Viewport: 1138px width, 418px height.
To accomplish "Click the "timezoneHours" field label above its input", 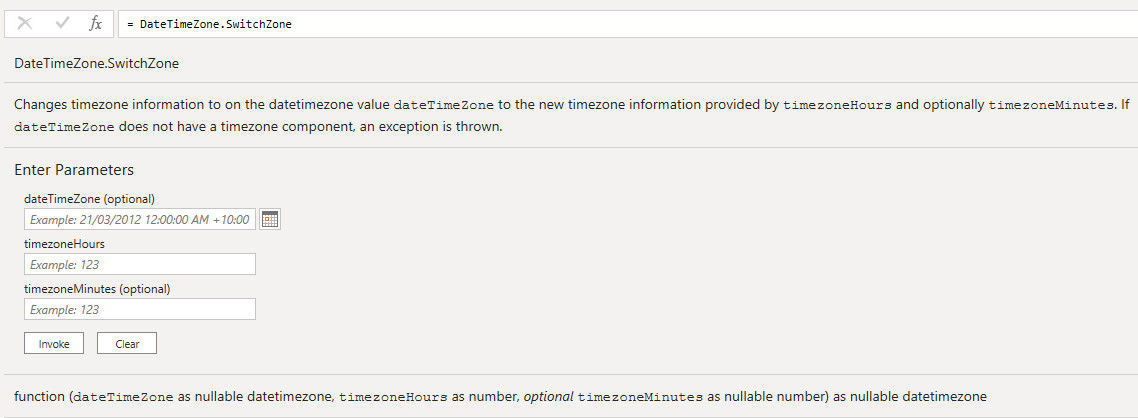I will pyautogui.click(x=64, y=243).
